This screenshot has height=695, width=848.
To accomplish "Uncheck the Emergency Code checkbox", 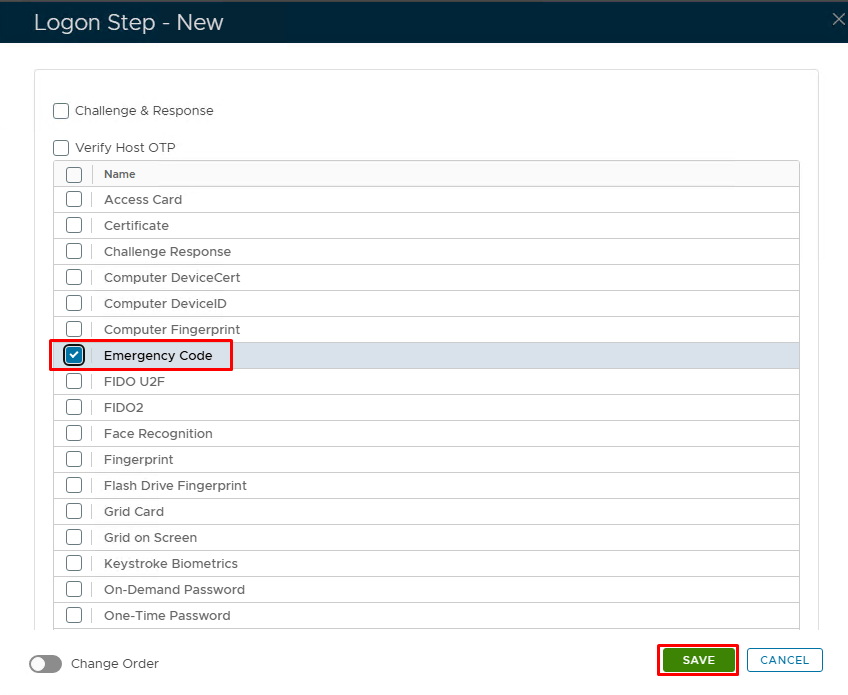I will click(74, 355).
